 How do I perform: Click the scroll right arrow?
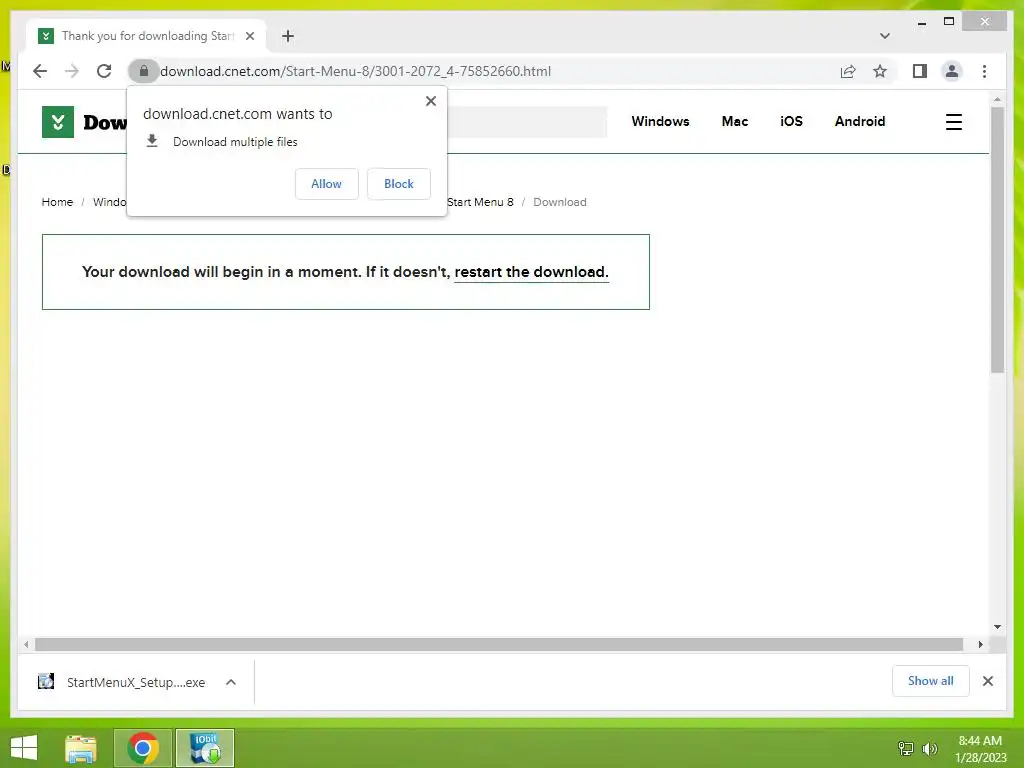(980, 644)
